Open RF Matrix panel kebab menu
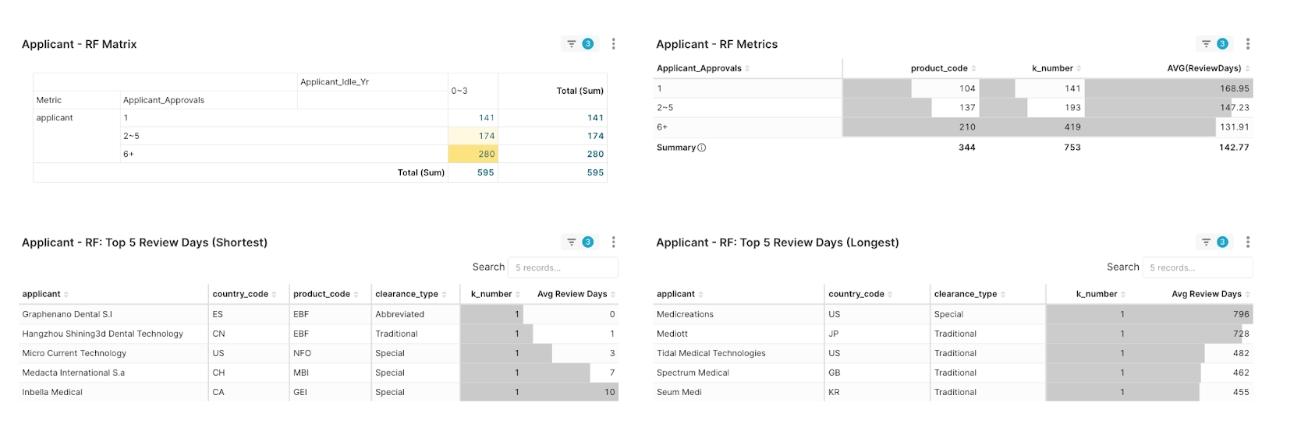Viewport: 1289px width, 436px height. coord(614,44)
